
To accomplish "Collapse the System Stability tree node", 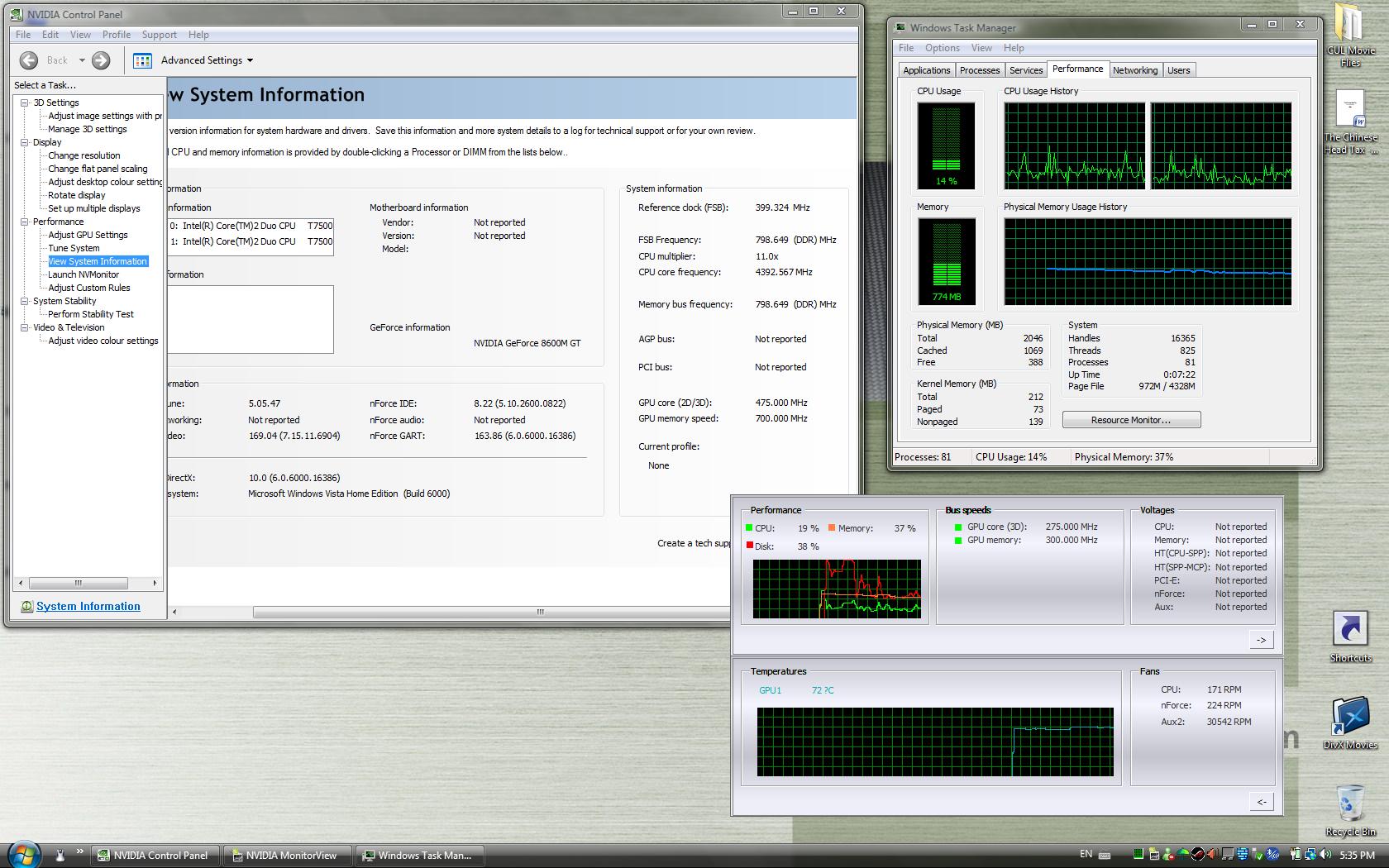I will tap(25, 301).
